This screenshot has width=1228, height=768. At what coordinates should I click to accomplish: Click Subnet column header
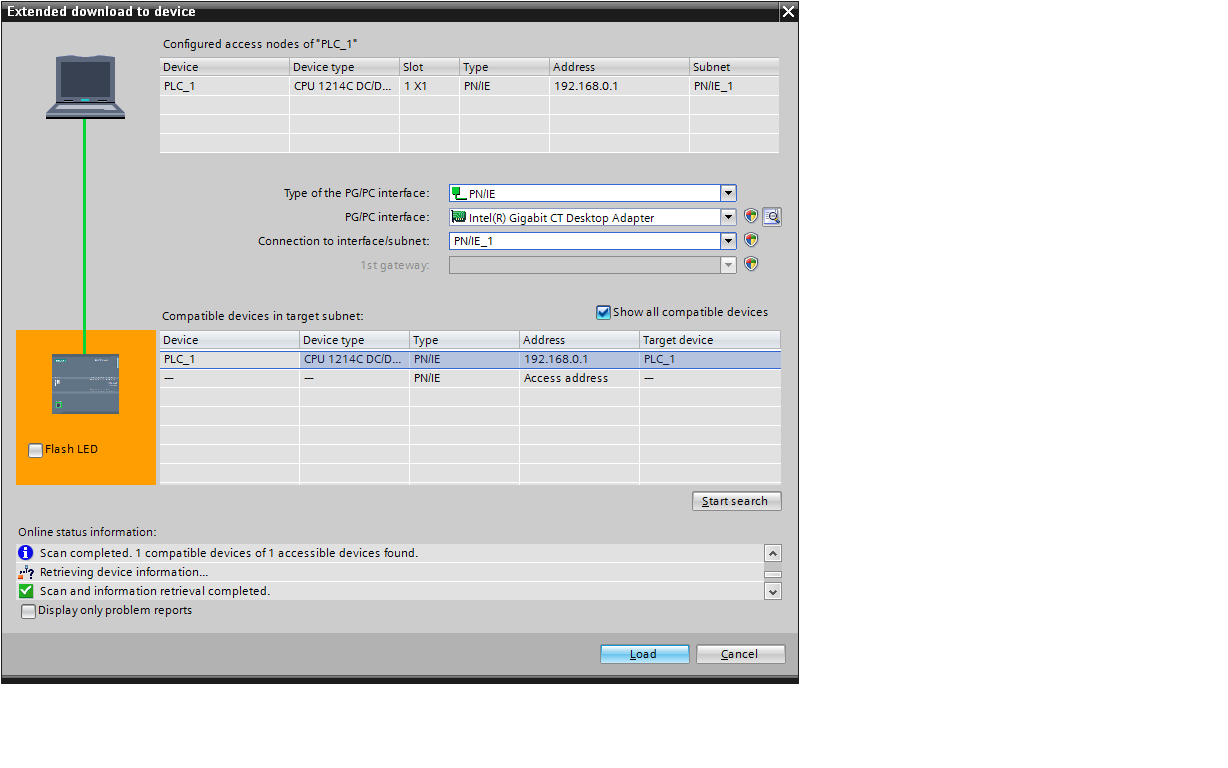pyautogui.click(x=734, y=67)
